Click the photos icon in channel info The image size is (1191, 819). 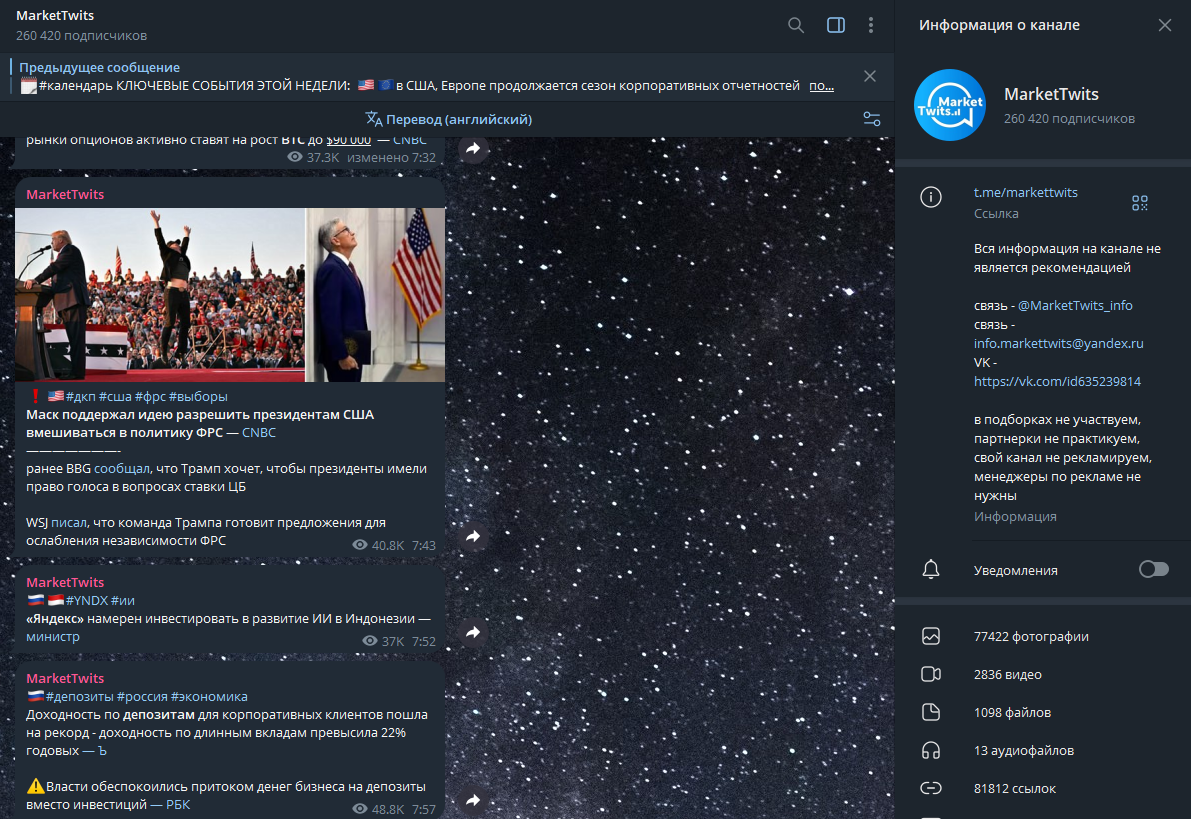click(x=930, y=637)
